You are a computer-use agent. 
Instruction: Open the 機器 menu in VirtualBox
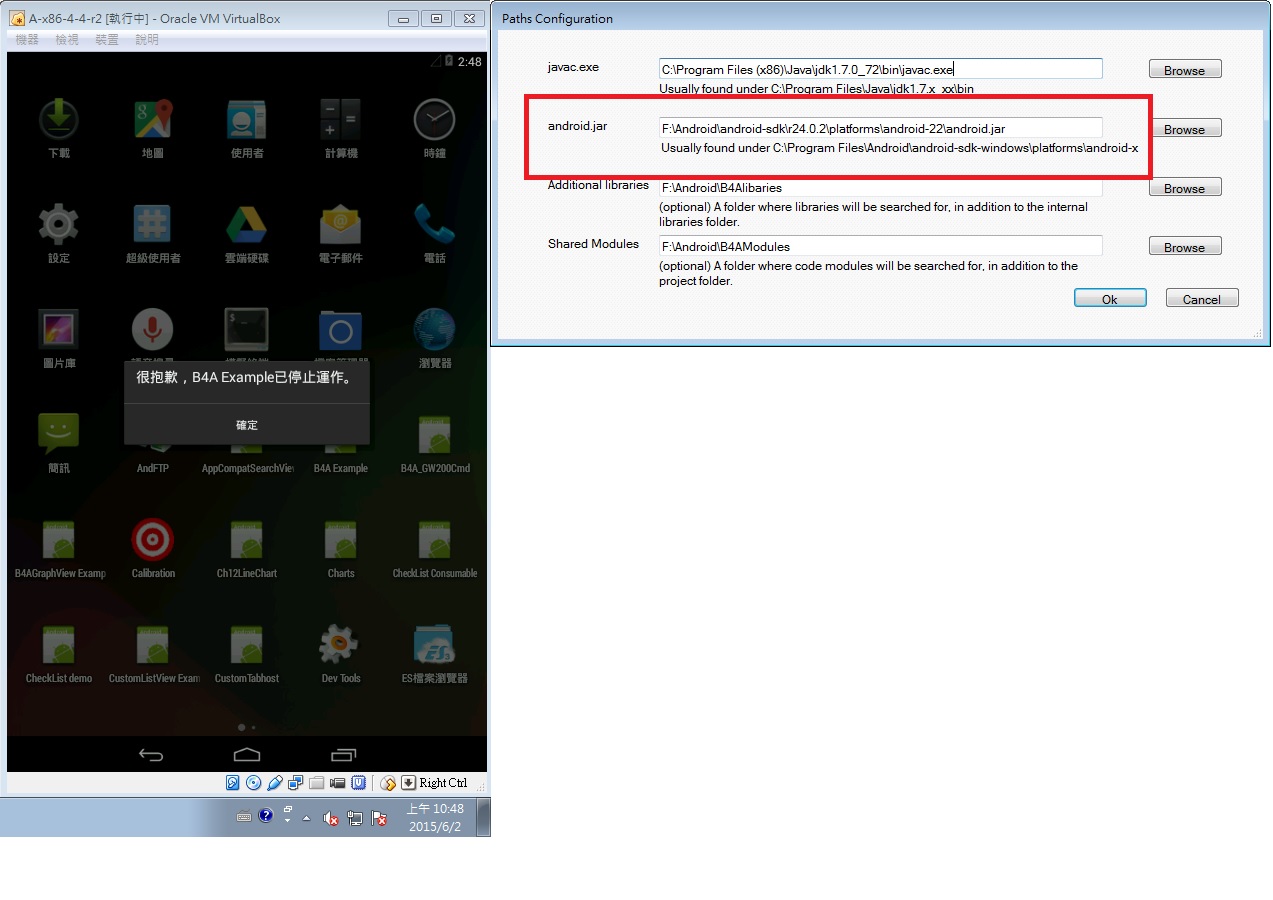(27, 40)
